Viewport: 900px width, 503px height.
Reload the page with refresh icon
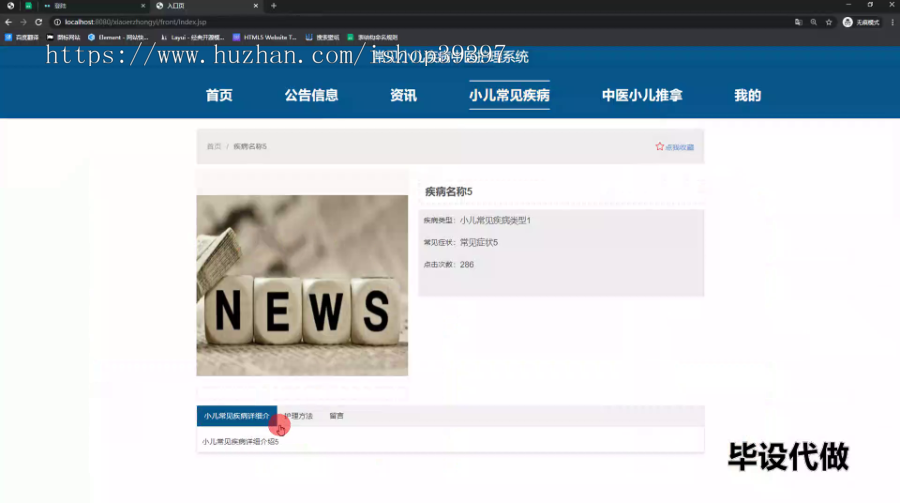(x=38, y=22)
